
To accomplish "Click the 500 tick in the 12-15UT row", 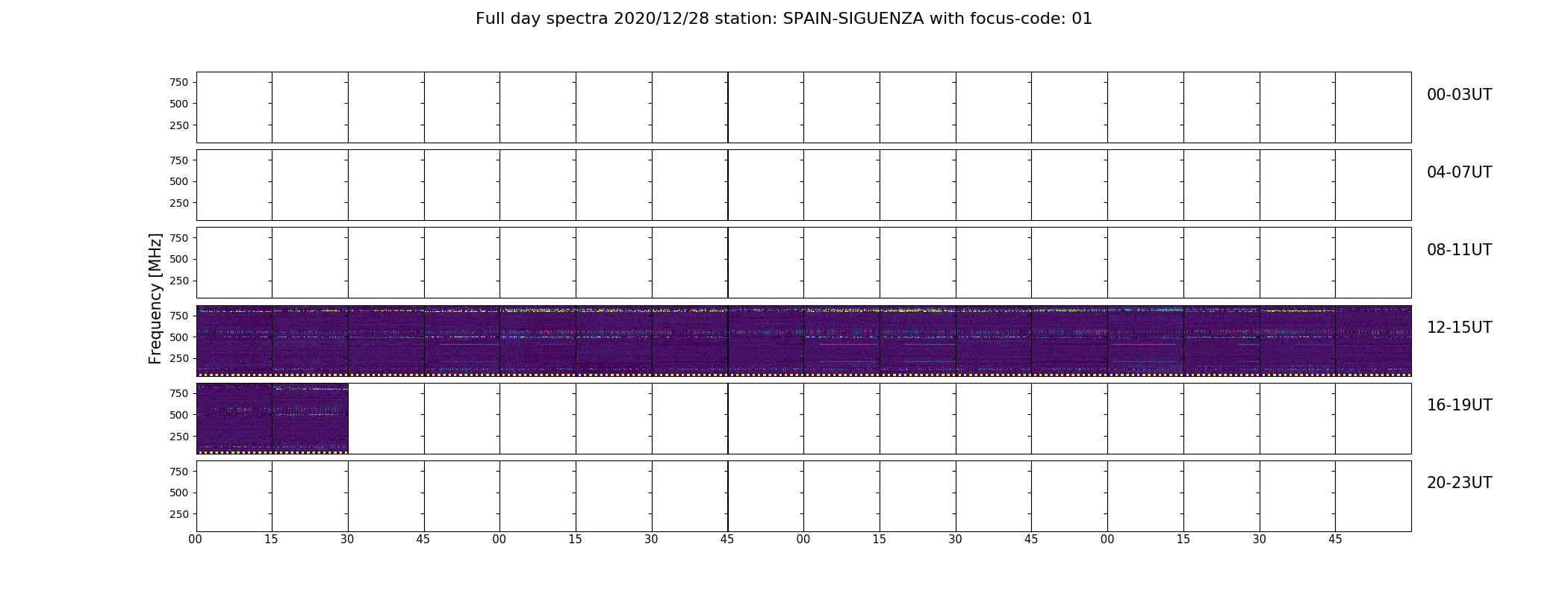I will [179, 337].
